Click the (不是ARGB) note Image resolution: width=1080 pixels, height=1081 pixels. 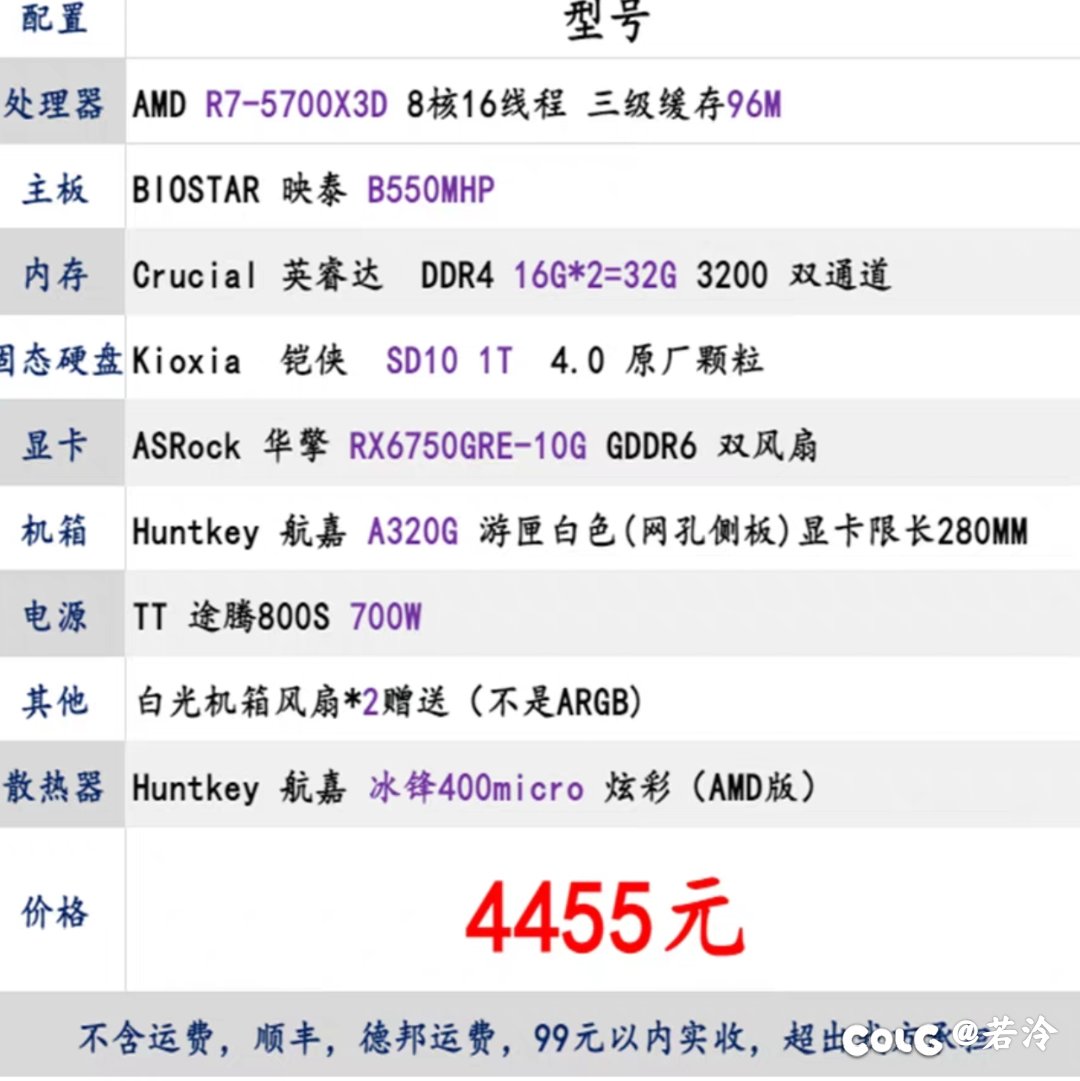557,702
